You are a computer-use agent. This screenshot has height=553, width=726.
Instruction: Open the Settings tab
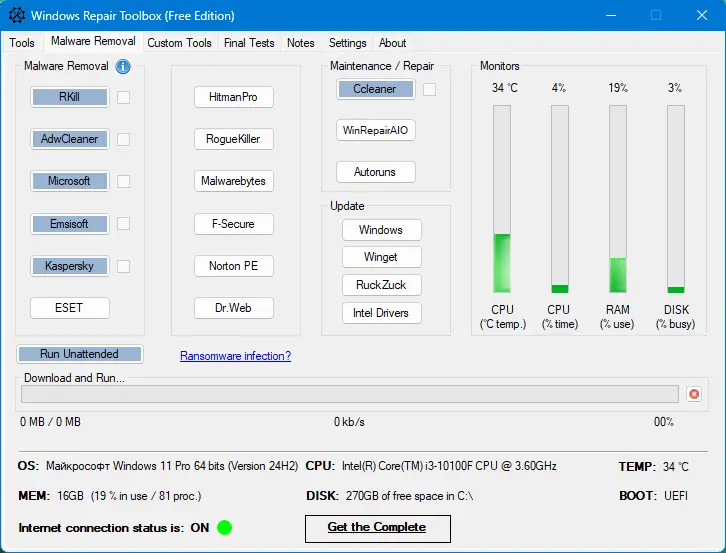pyautogui.click(x=347, y=43)
